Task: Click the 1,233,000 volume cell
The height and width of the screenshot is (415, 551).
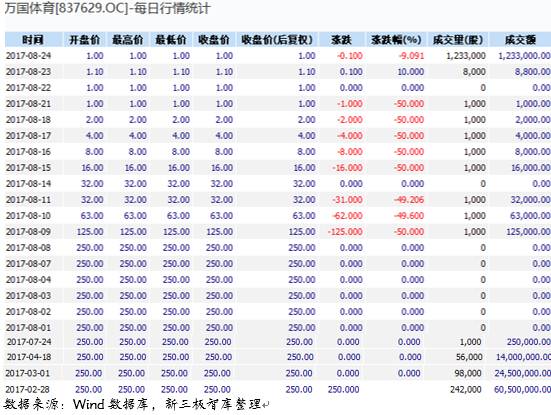Action: pyautogui.click(x=466, y=56)
